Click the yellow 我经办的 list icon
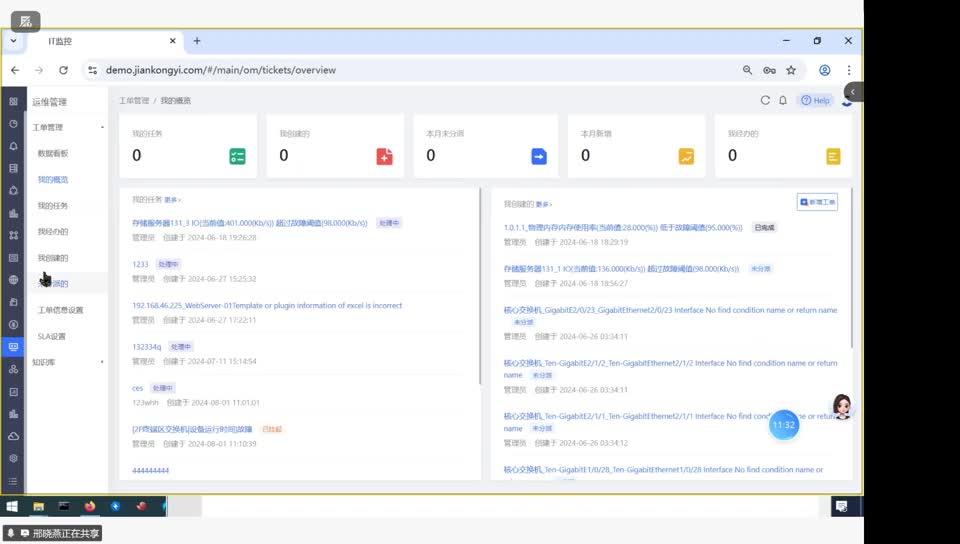Image resolution: width=960 pixels, height=544 pixels. click(833, 156)
